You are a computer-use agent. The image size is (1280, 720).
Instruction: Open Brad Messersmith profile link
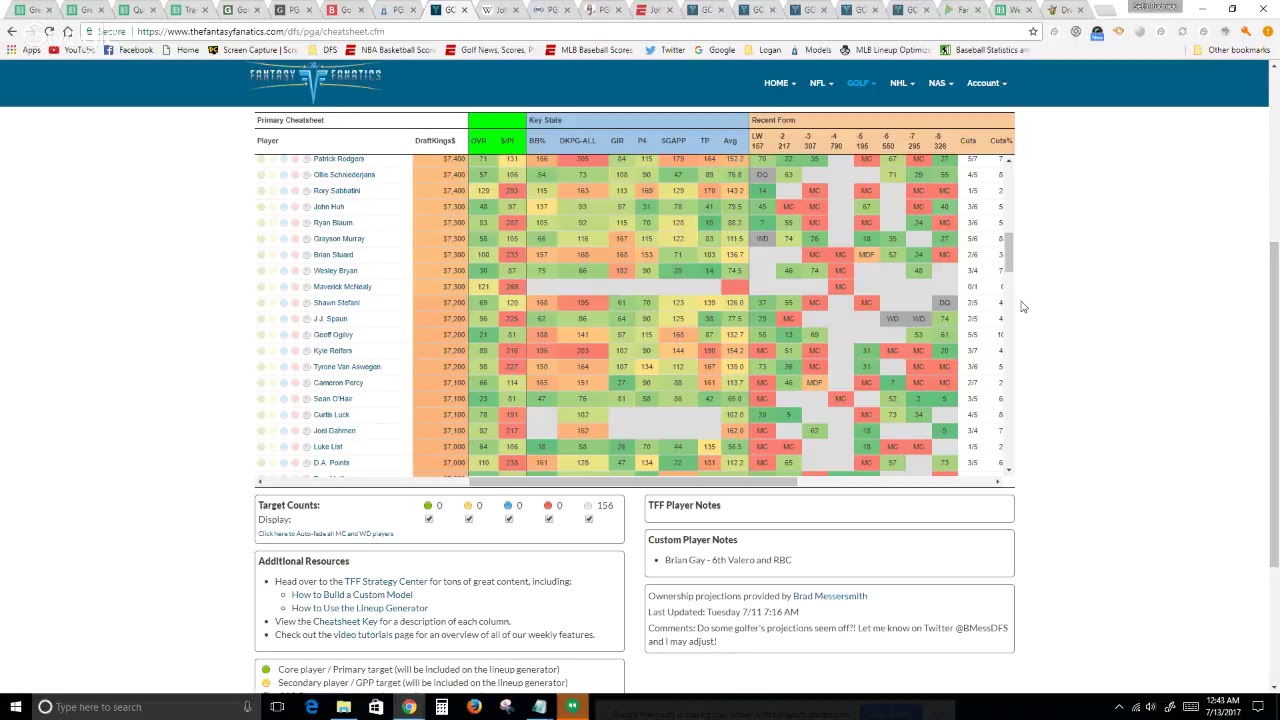[830, 596]
